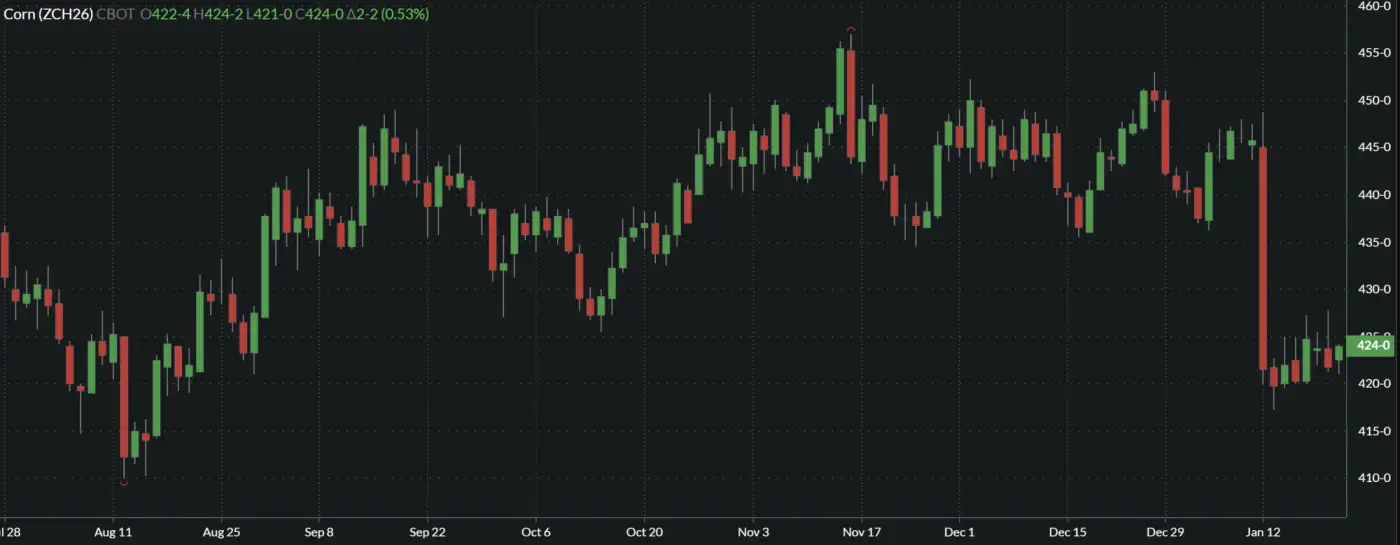Viewport: 1400px width, 545px height.
Task: Click the red low marker below the Aug 11 candle
Action: coord(123,484)
